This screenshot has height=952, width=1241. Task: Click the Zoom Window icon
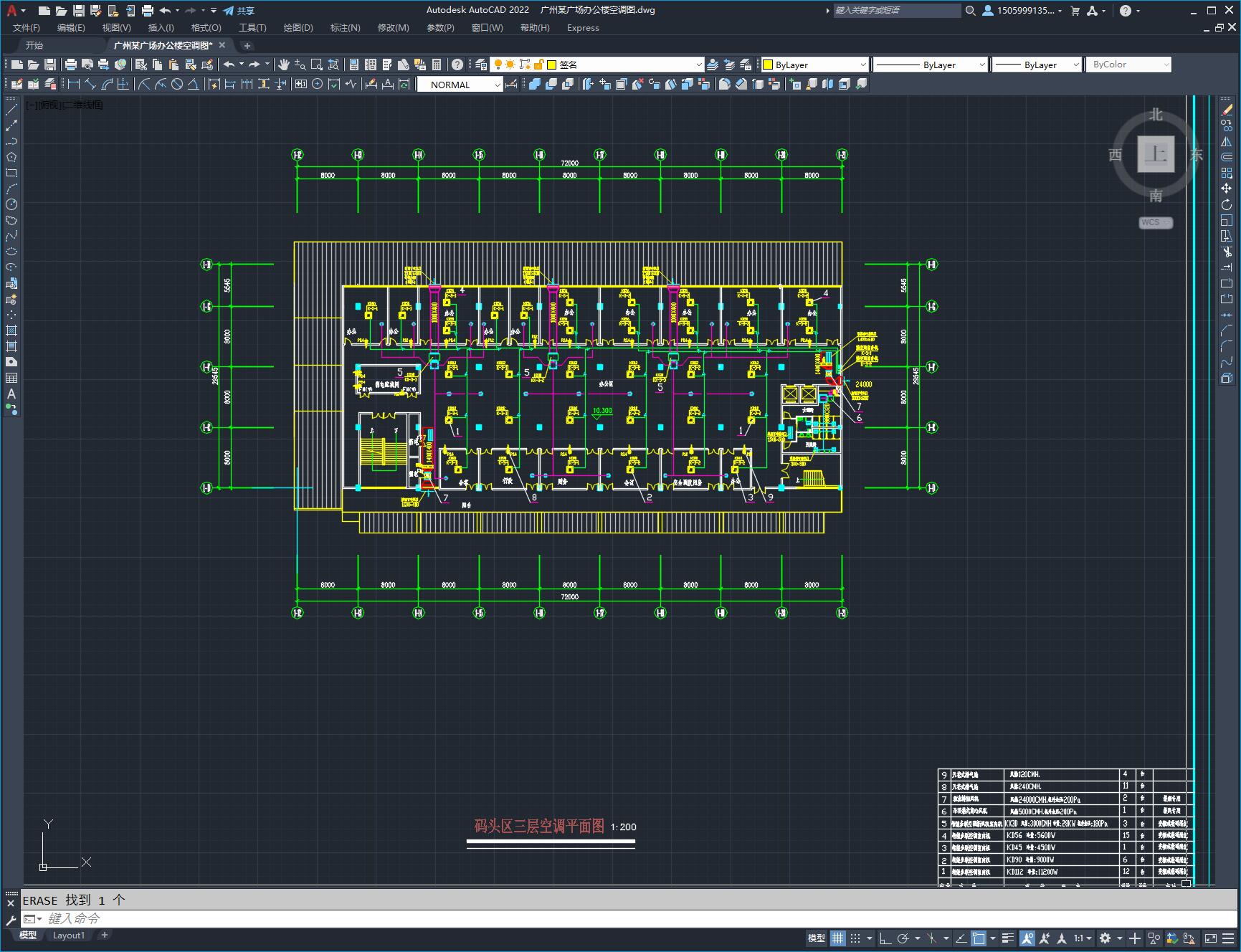point(317,65)
